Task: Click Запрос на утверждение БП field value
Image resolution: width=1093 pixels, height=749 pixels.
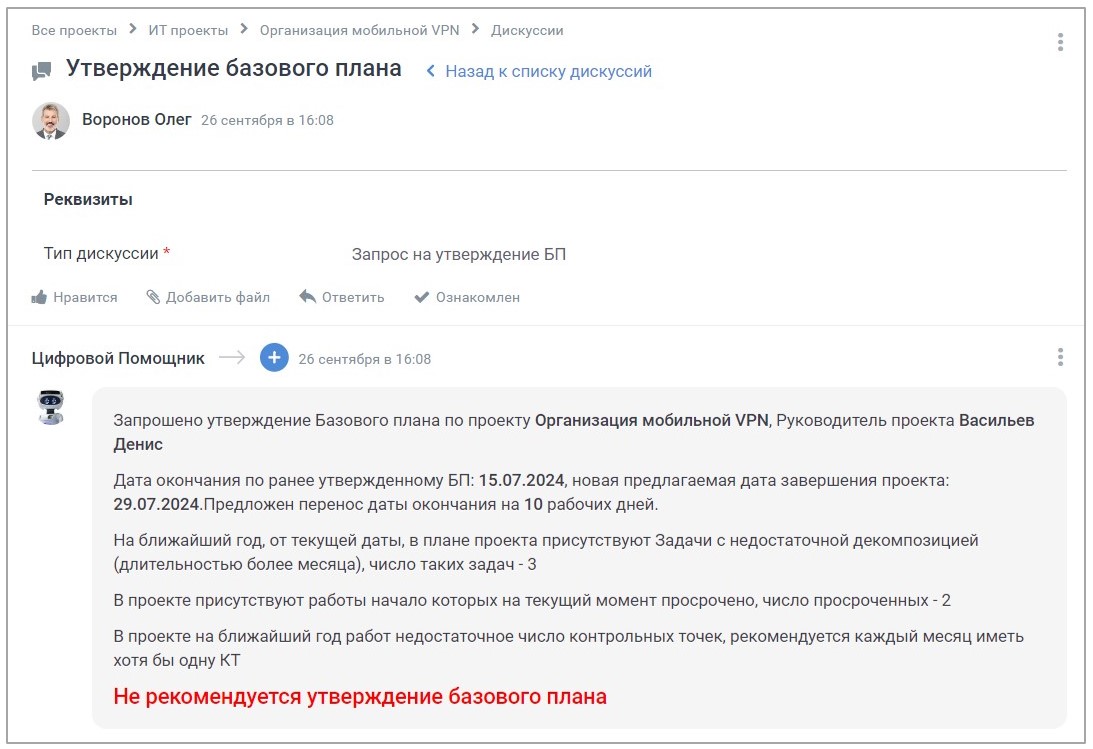Action: pos(459,254)
